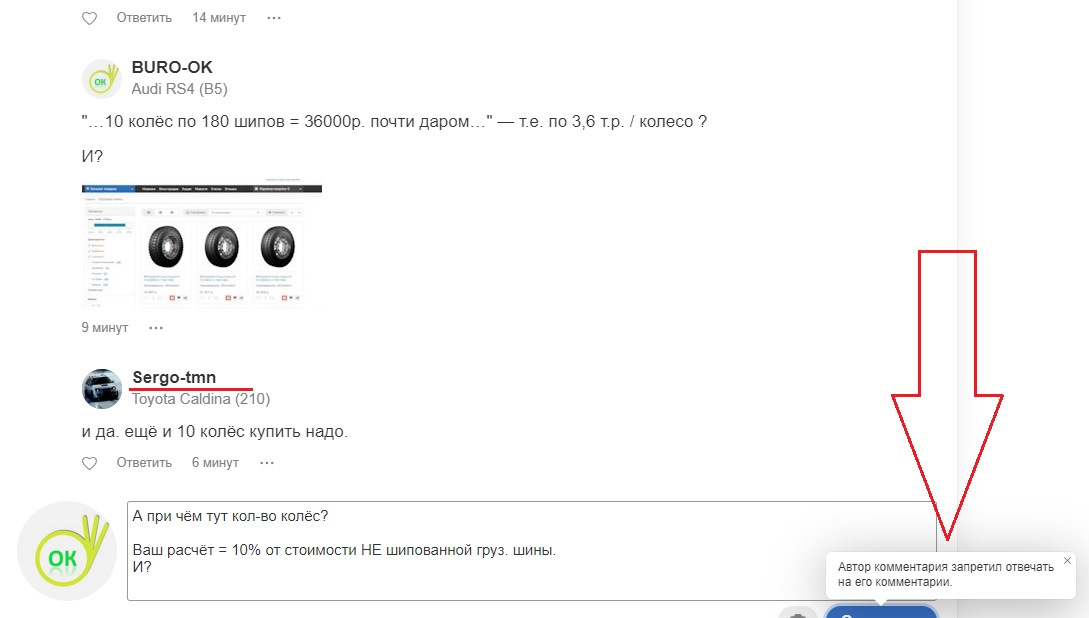This screenshot has width=1089, height=618.
Task: Click Sergo-tmn's car avatar
Action: pyautogui.click(x=101, y=389)
